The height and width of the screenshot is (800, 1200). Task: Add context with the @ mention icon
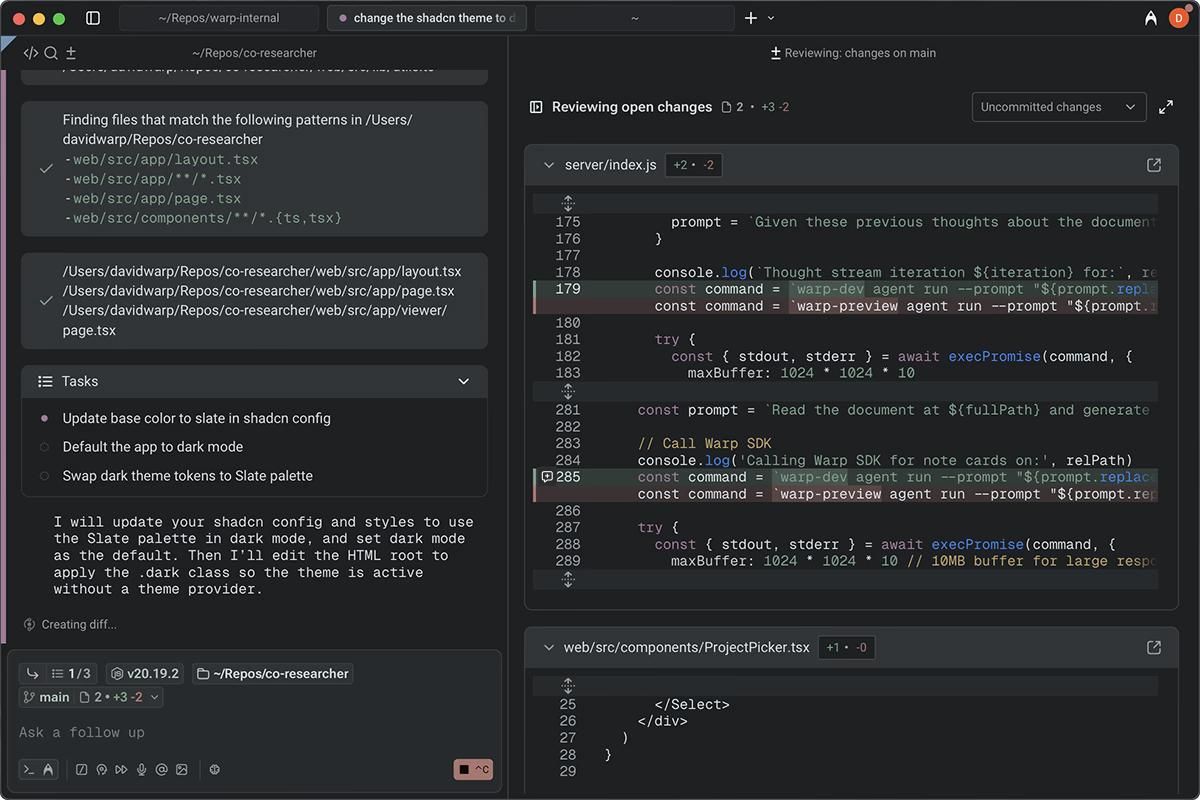point(161,769)
